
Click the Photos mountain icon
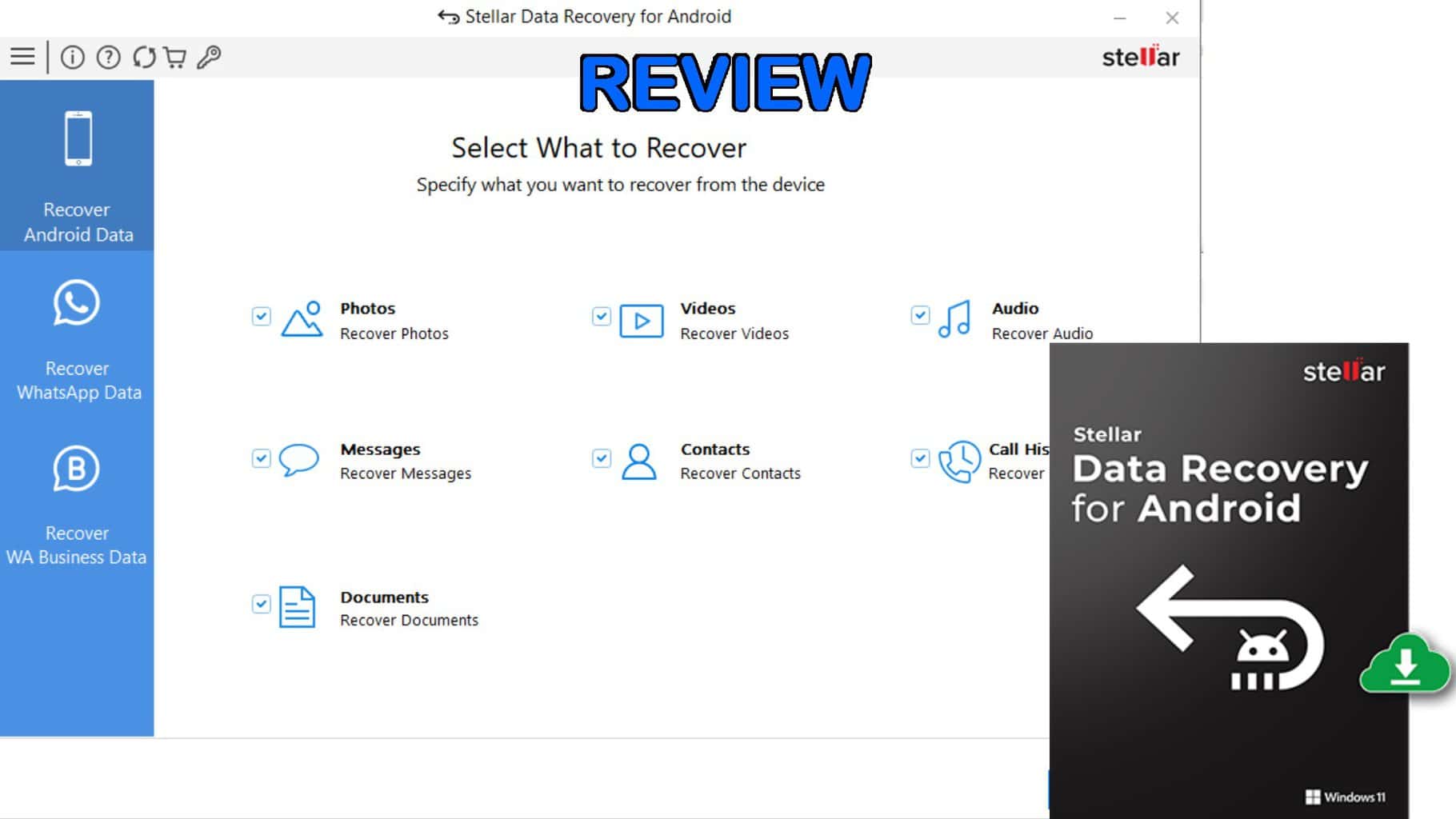pyautogui.click(x=302, y=319)
